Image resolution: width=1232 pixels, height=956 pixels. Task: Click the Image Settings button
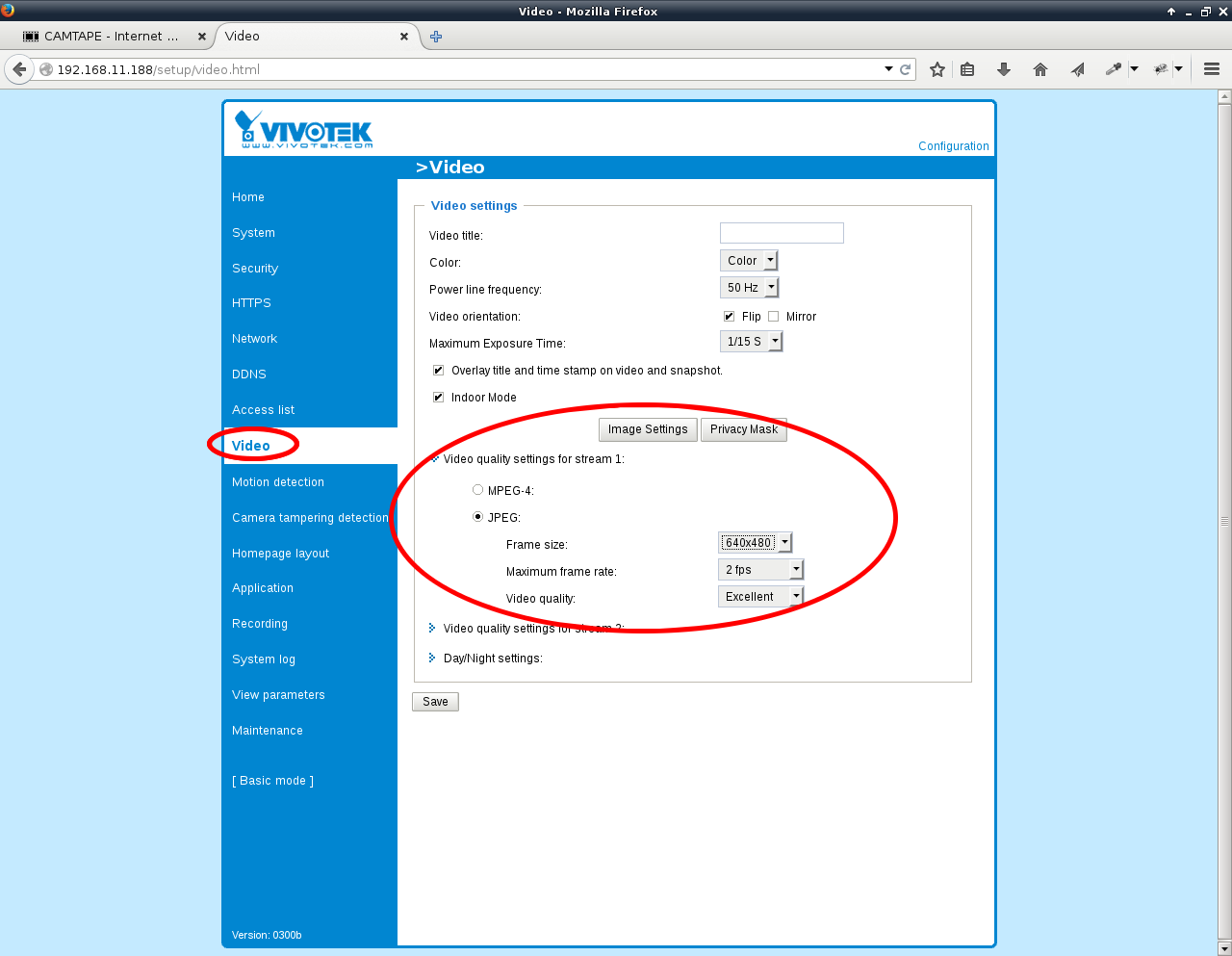tap(648, 429)
